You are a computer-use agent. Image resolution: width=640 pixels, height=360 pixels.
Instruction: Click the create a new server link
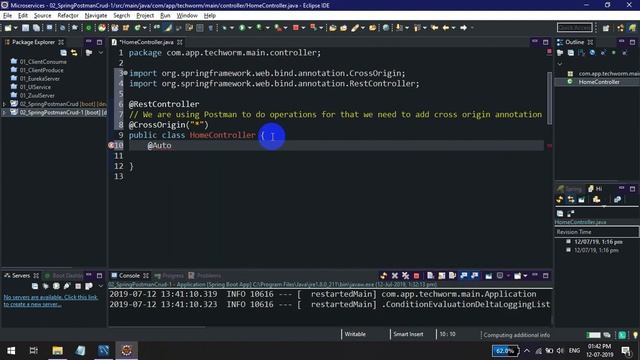(x=51, y=300)
